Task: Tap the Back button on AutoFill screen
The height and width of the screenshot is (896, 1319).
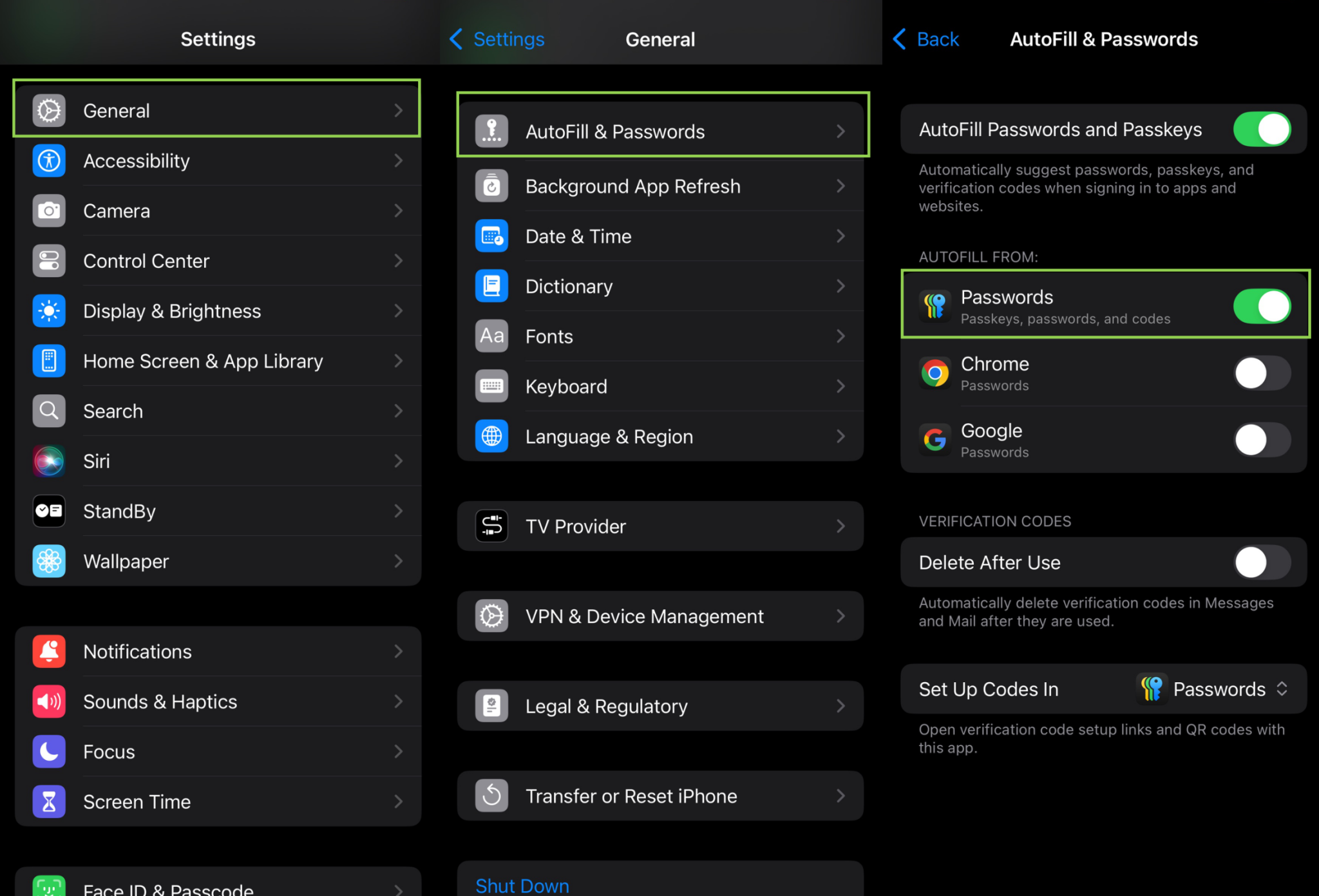Action: point(925,39)
